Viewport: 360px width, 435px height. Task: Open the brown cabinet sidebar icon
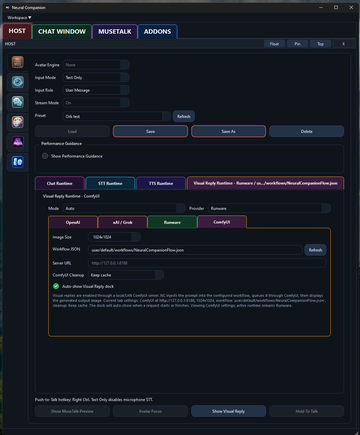click(x=18, y=62)
